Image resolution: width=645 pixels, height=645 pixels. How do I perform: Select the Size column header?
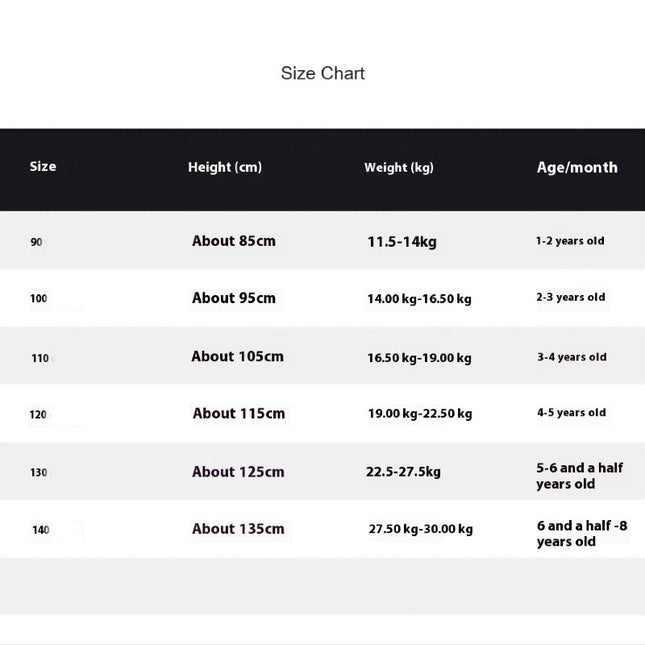[x=43, y=167]
